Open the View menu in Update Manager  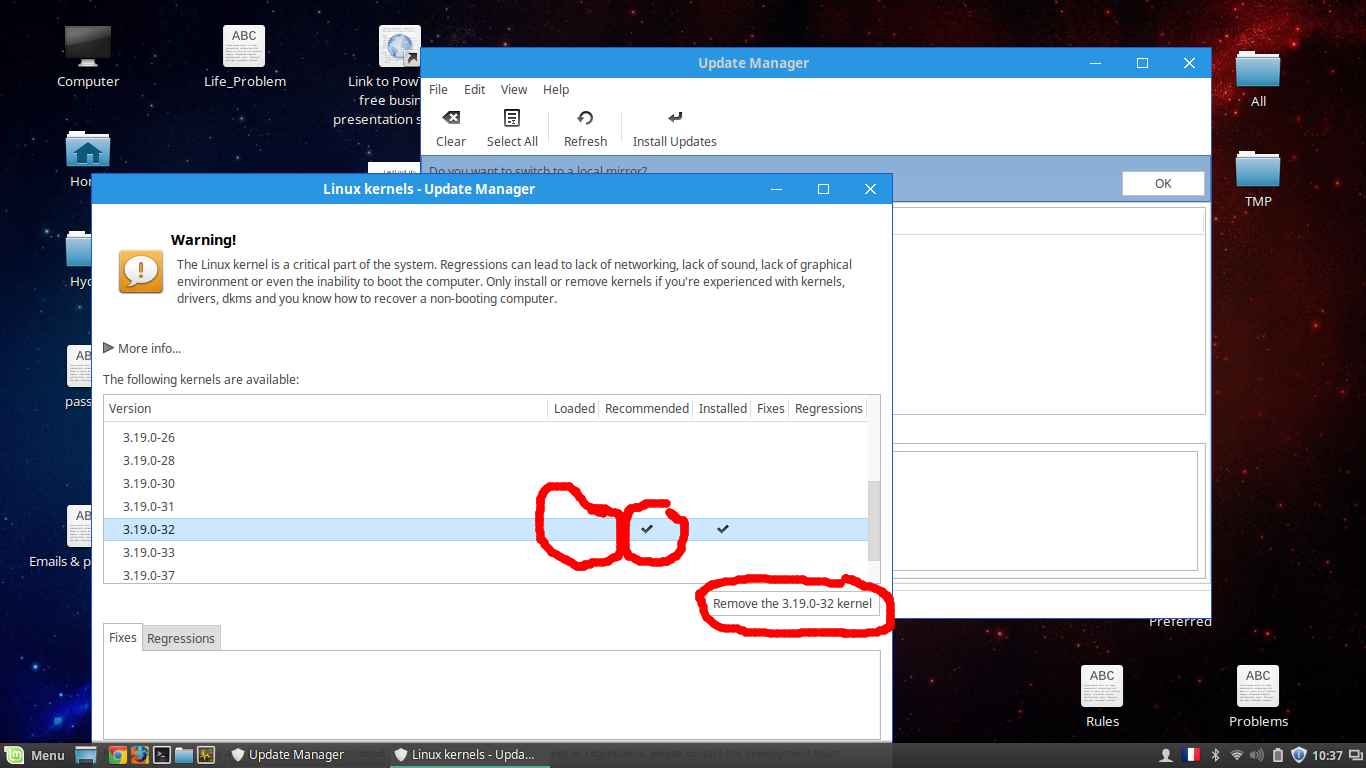(x=514, y=89)
